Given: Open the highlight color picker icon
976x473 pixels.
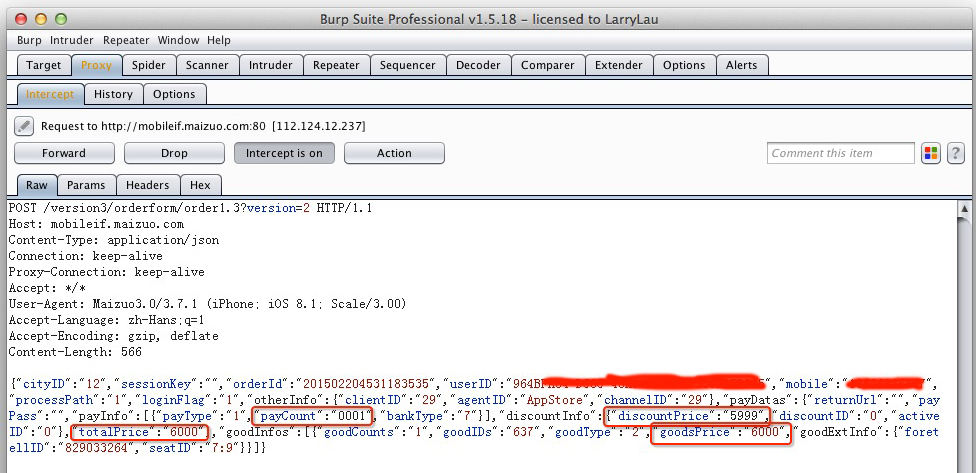Looking at the screenshot, I should [x=931, y=153].
